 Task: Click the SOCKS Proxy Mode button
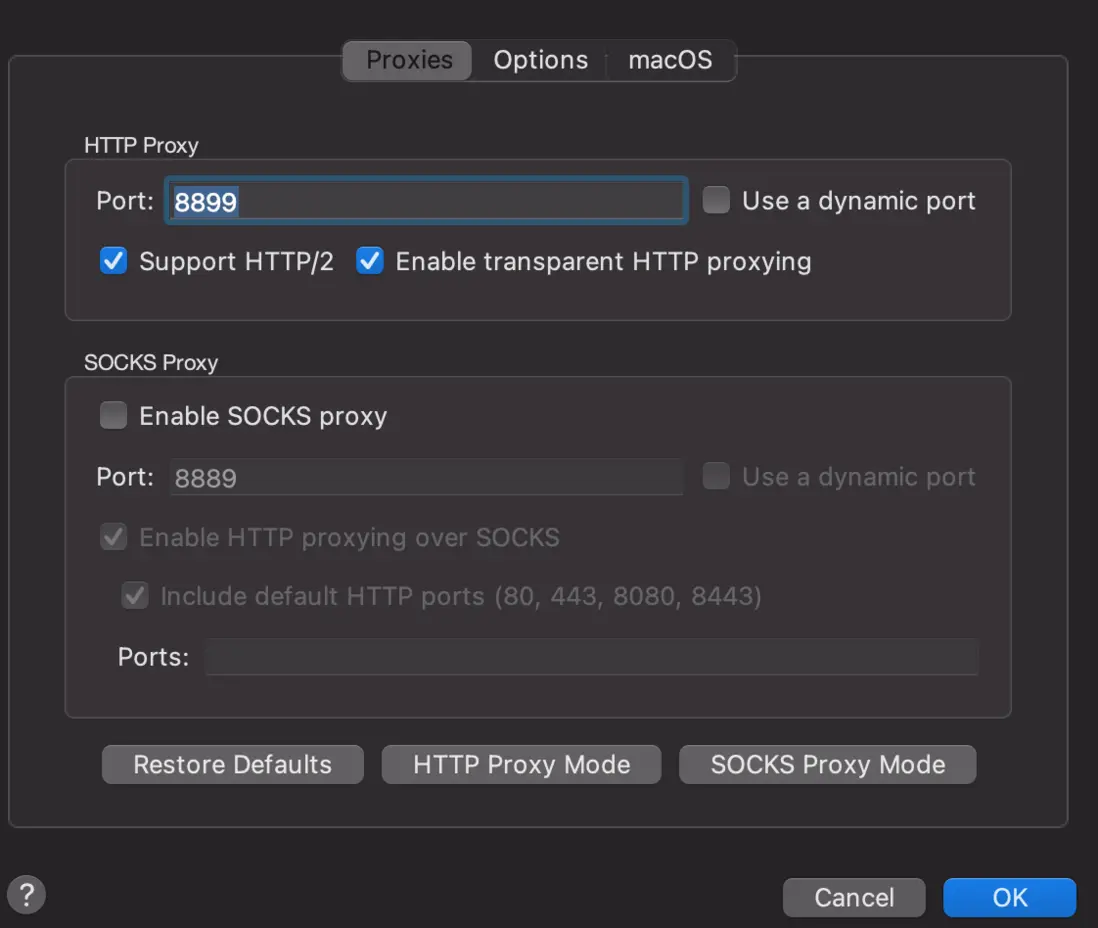click(827, 765)
